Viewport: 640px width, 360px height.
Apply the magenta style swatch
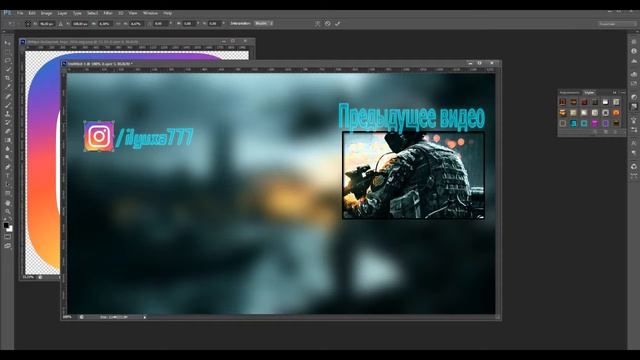(x=595, y=123)
